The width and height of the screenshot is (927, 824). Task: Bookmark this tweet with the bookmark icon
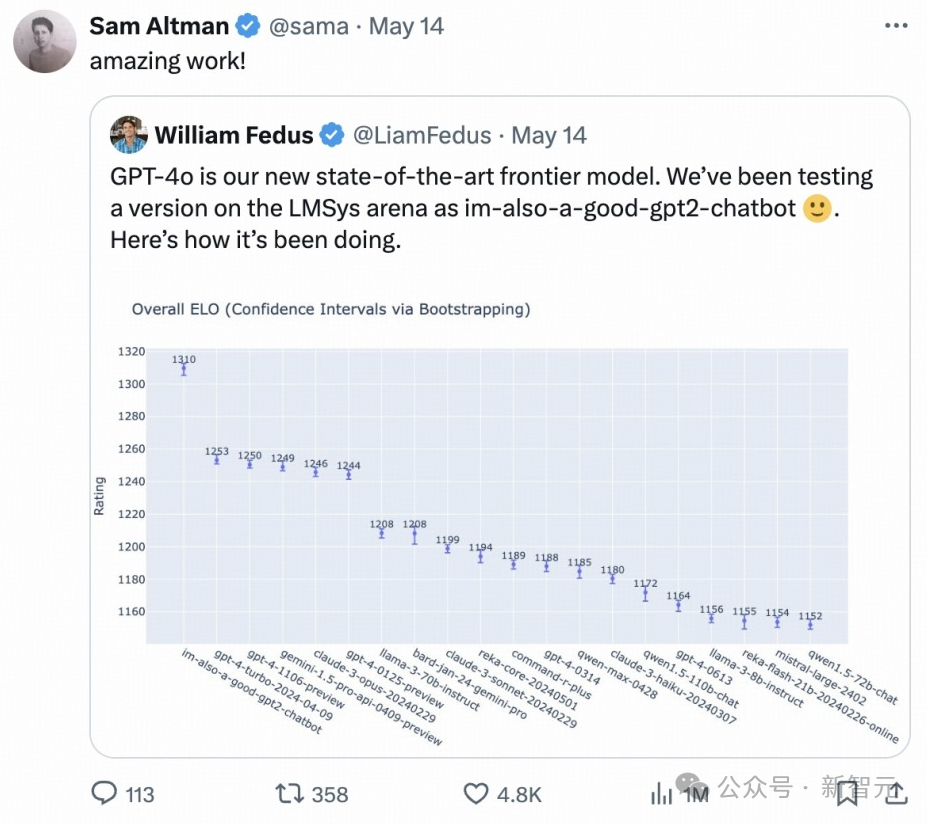click(847, 794)
